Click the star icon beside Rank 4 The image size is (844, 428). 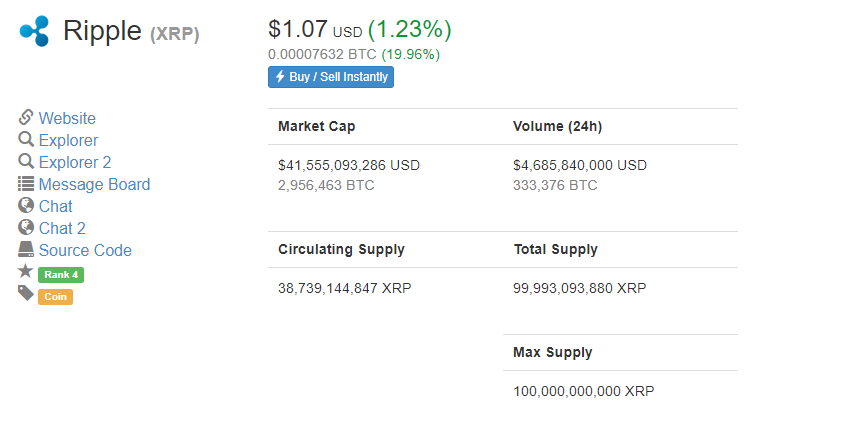[25, 271]
